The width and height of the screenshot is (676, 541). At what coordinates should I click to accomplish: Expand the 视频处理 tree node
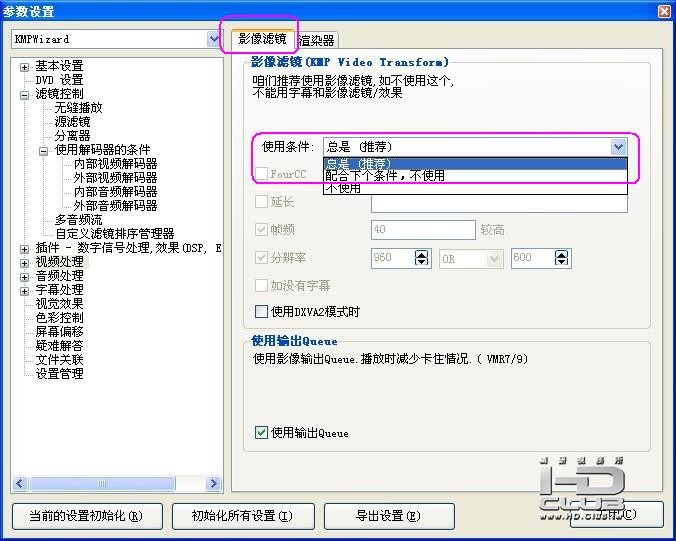point(25,263)
